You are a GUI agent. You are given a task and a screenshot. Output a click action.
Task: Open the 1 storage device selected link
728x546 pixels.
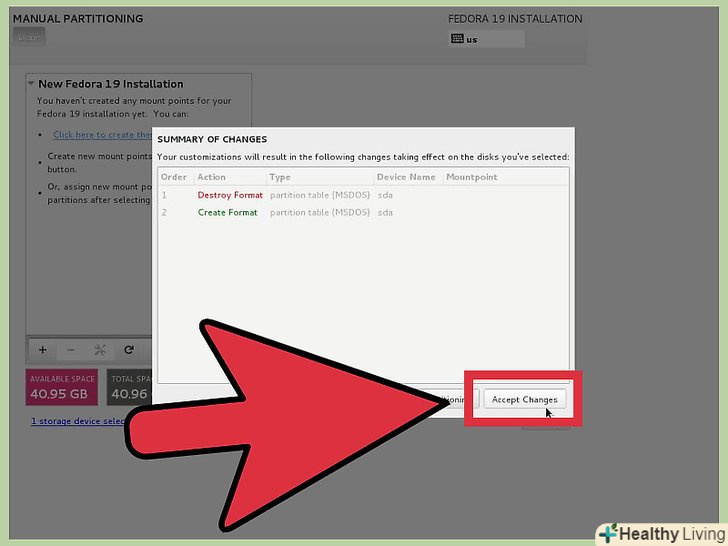coord(78,421)
